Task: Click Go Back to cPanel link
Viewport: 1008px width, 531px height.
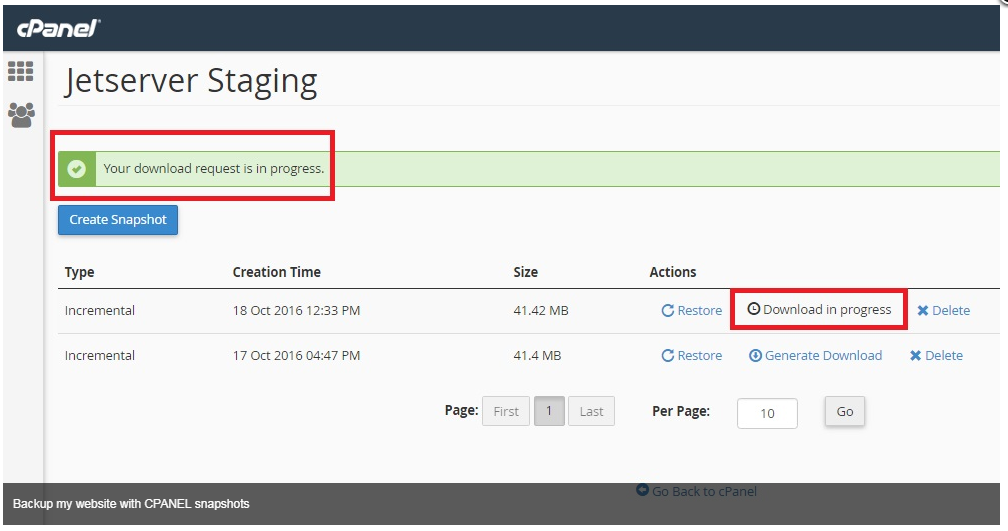Action: coord(696,491)
